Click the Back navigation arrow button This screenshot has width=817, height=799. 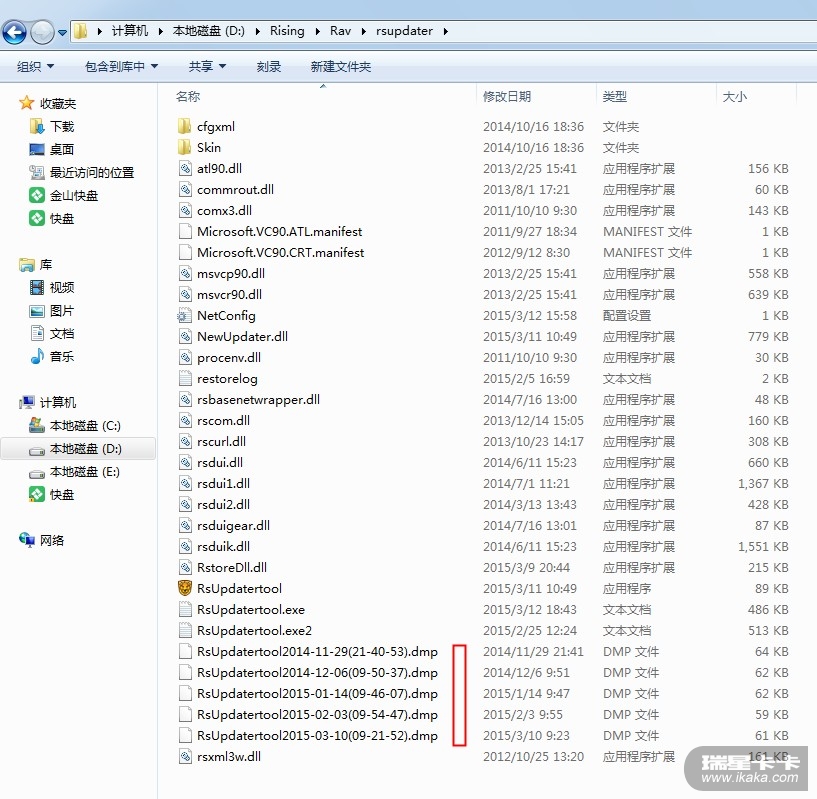[14, 32]
